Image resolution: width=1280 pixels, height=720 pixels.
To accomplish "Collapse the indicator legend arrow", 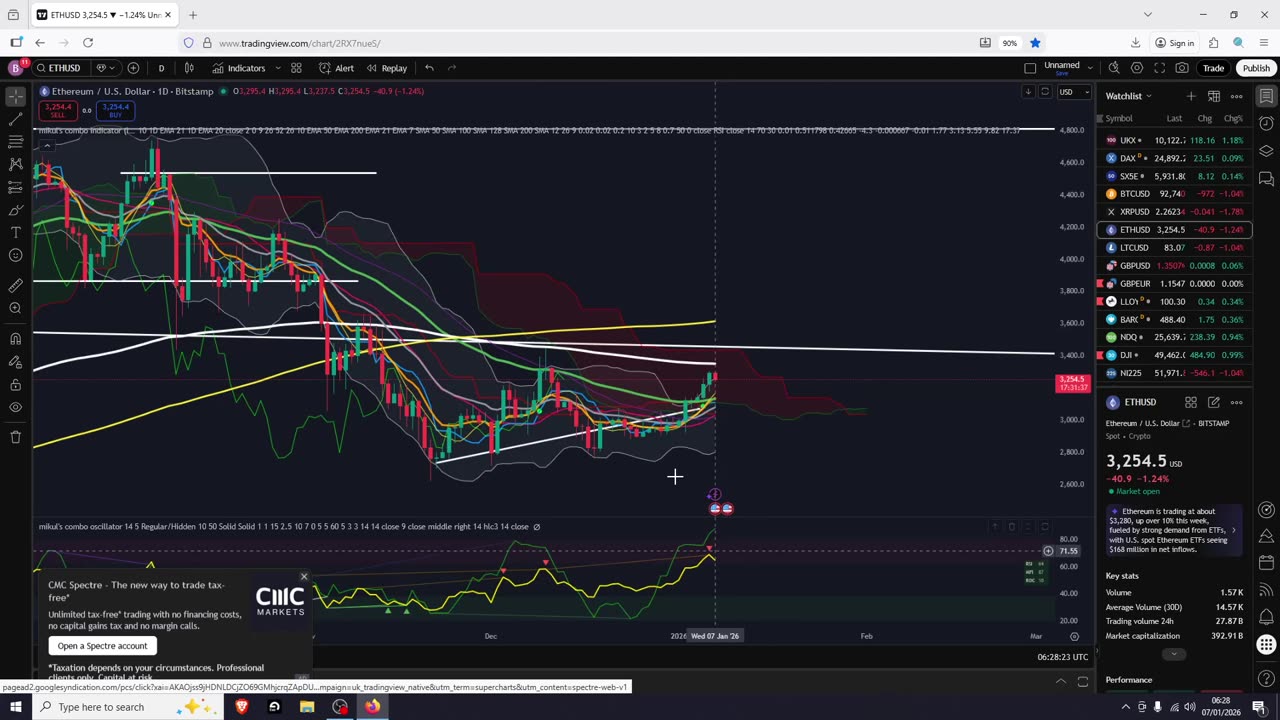I will click(x=46, y=145).
